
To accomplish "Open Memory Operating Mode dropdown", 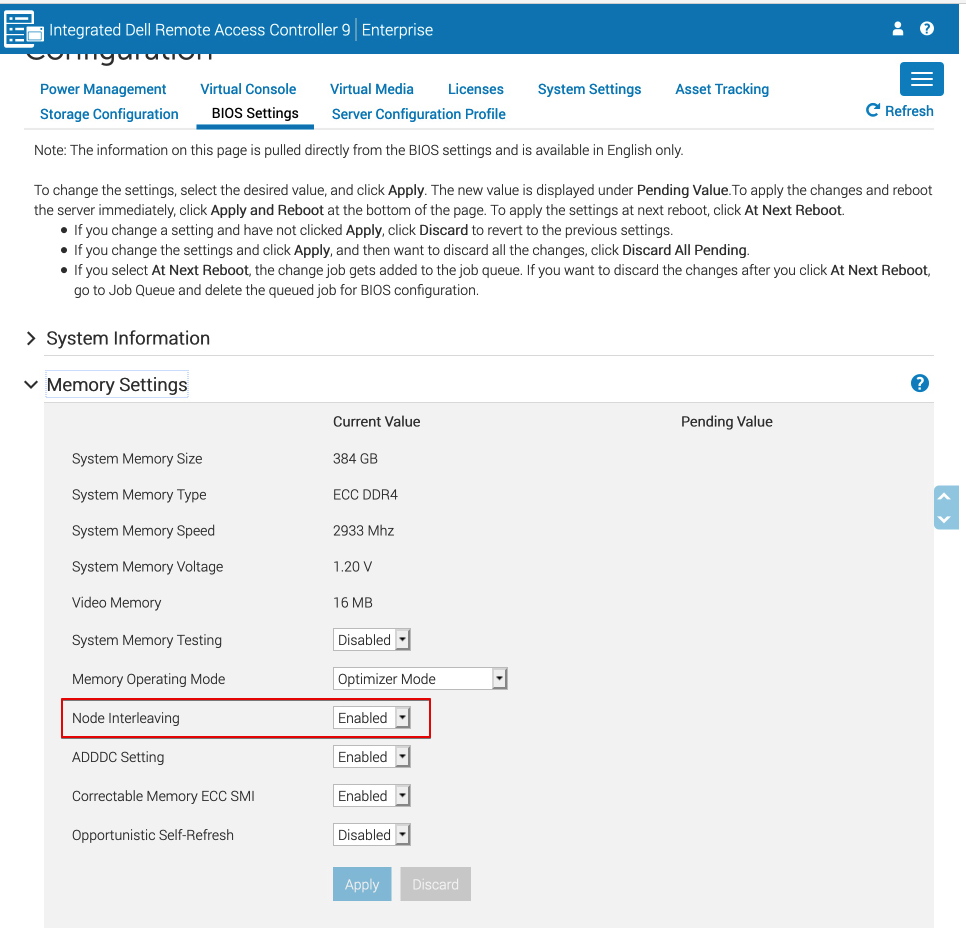I will point(420,678).
